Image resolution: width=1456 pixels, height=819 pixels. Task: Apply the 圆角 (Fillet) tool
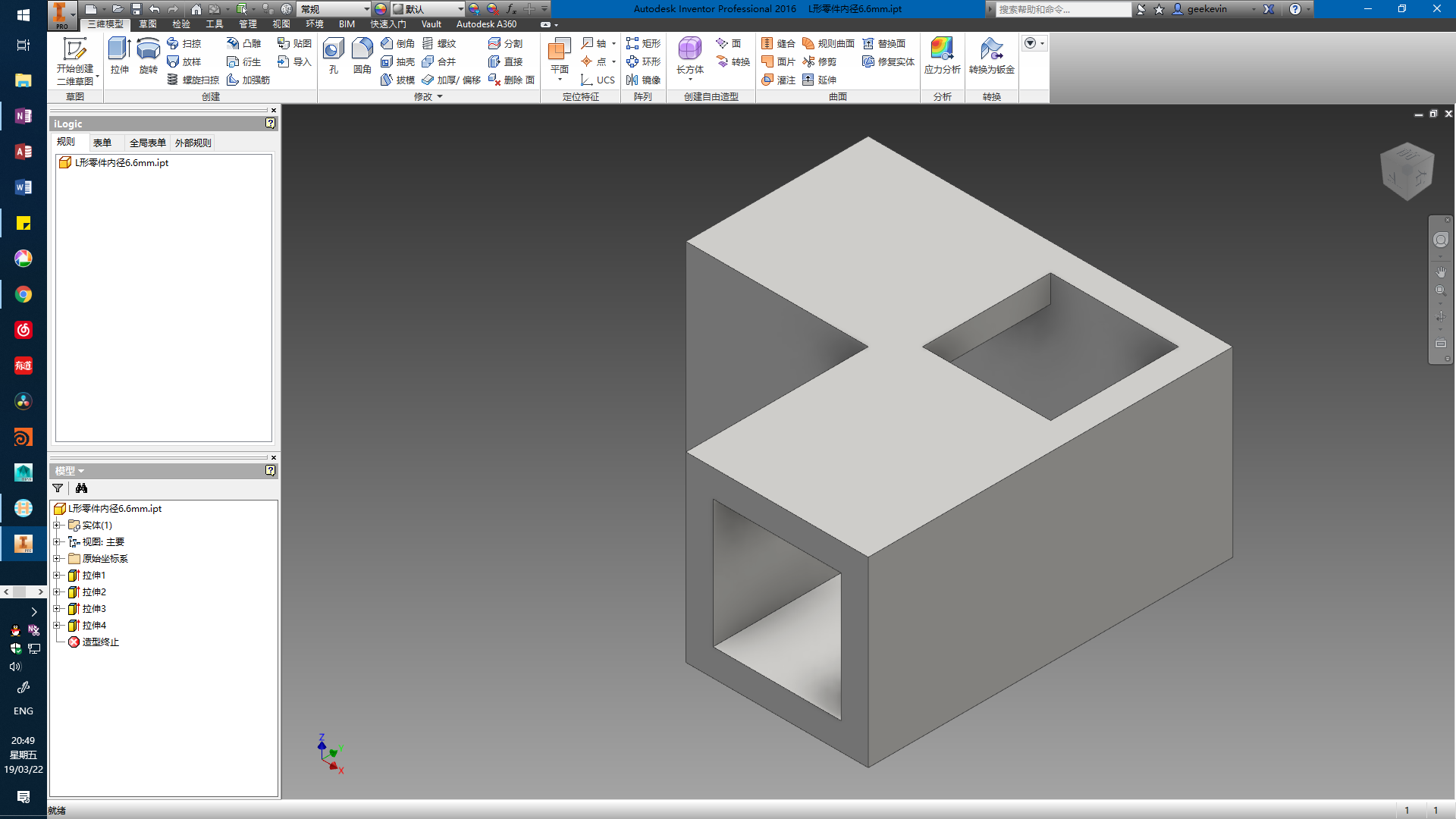pyautogui.click(x=362, y=55)
